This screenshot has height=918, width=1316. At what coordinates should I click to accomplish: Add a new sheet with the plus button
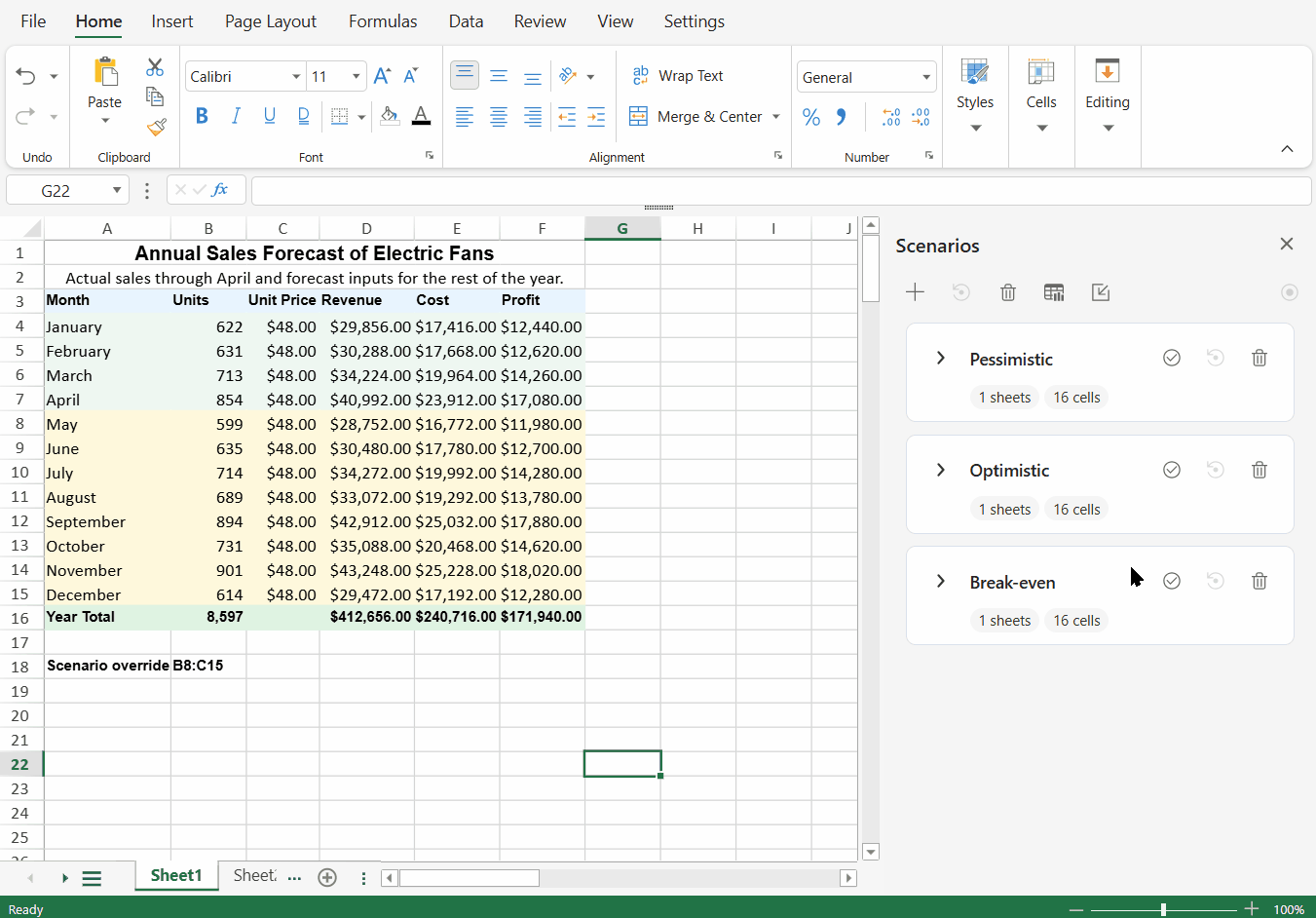pyautogui.click(x=327, y=877)
